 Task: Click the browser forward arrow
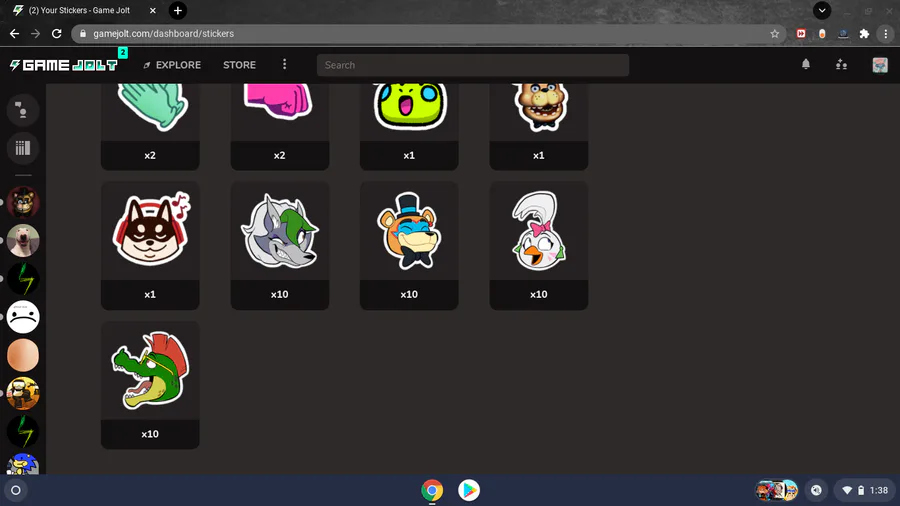pyautogui.click(x=36, y=34)
